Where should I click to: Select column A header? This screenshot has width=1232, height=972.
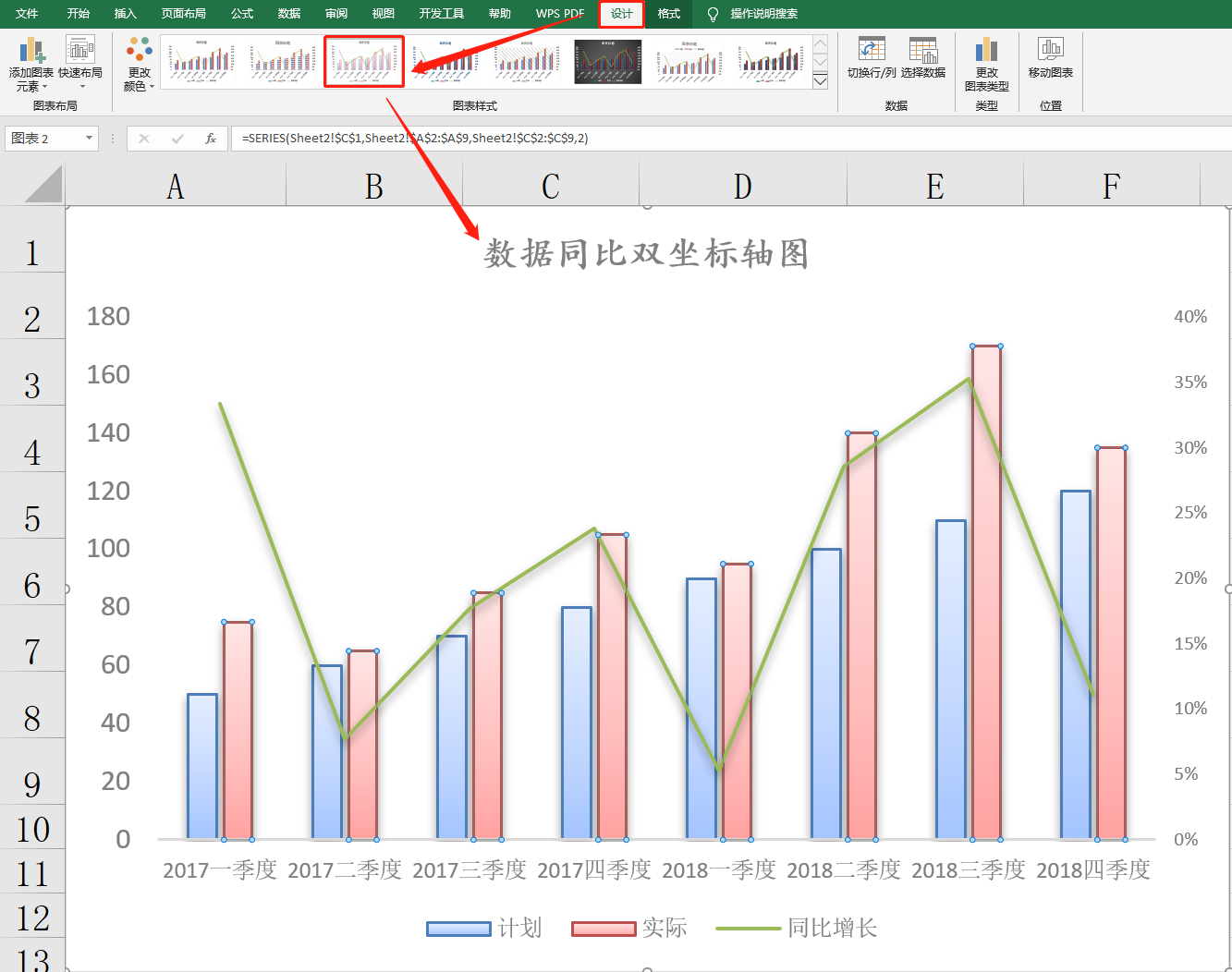[176, 186]
